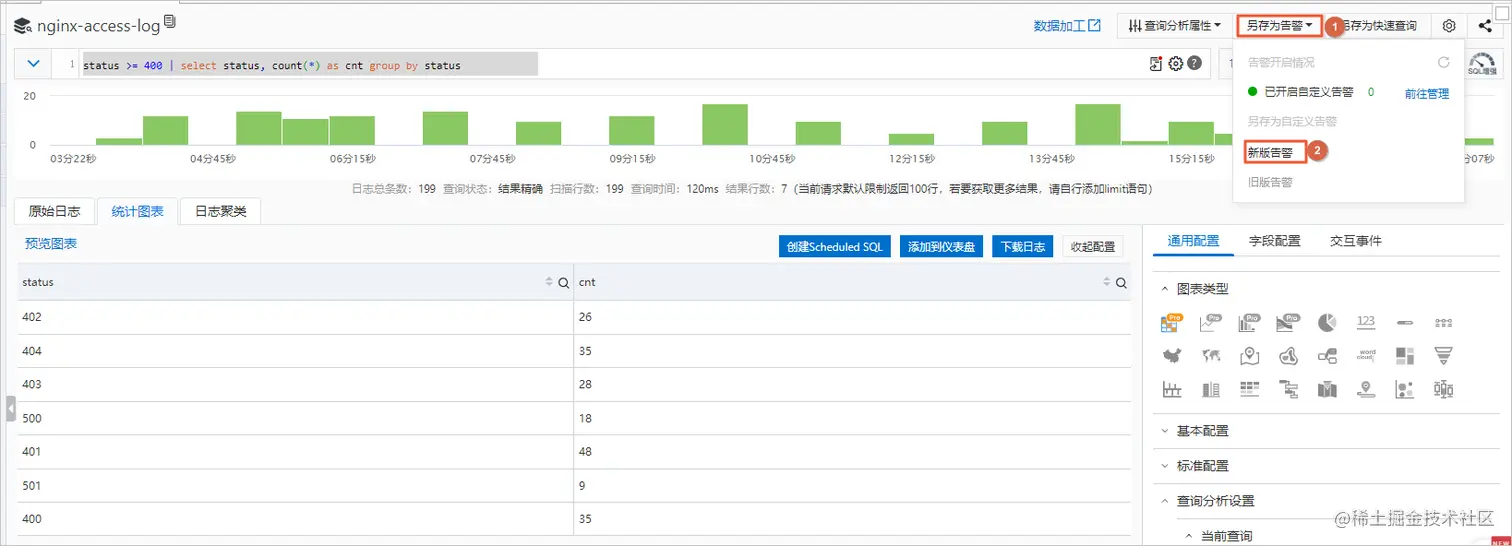The image size is (1512, 546).
Task: Select the column chart Pro icon
Action: pos(1249,322)
